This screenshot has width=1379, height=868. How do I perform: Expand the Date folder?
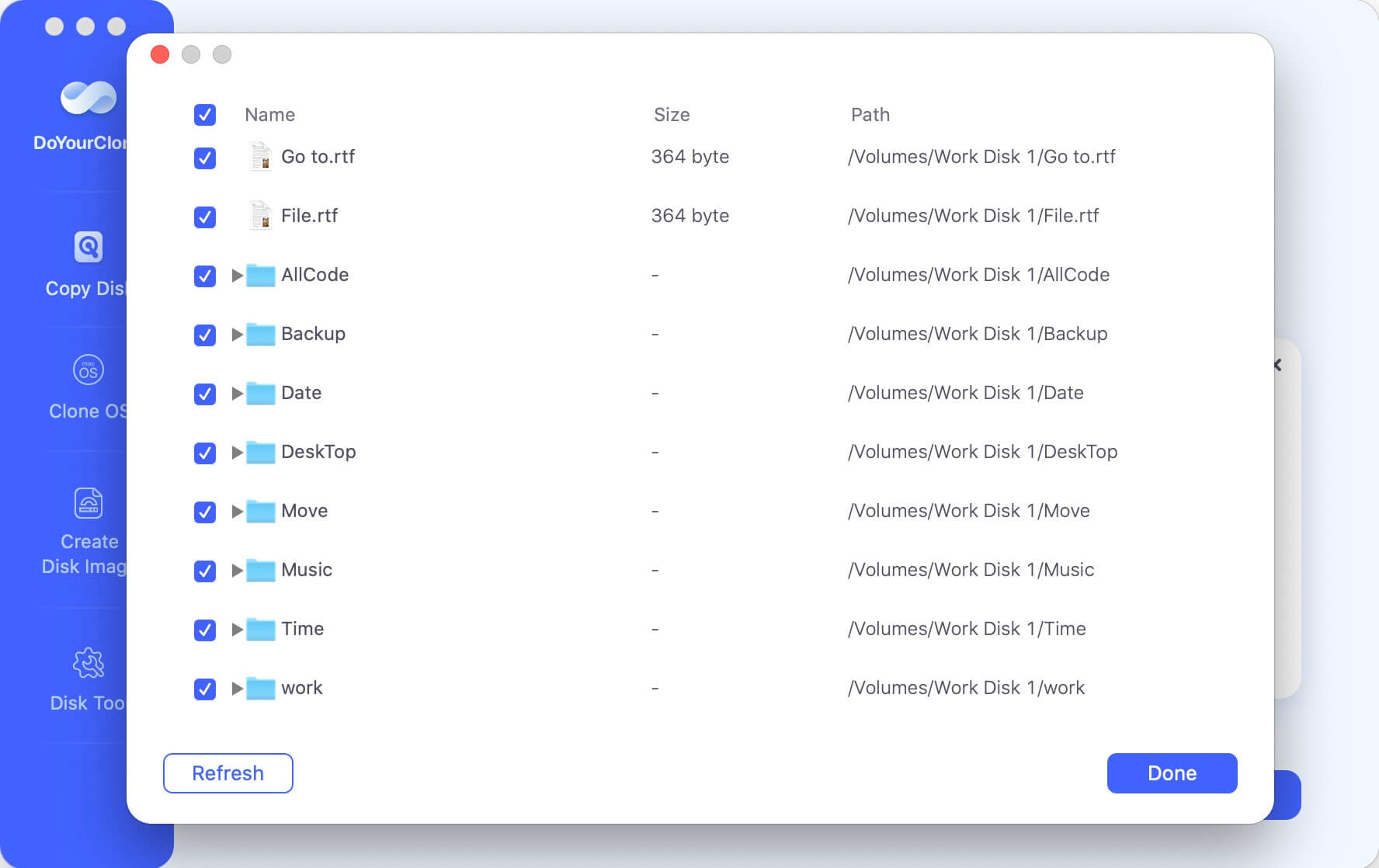pos(238,394)
